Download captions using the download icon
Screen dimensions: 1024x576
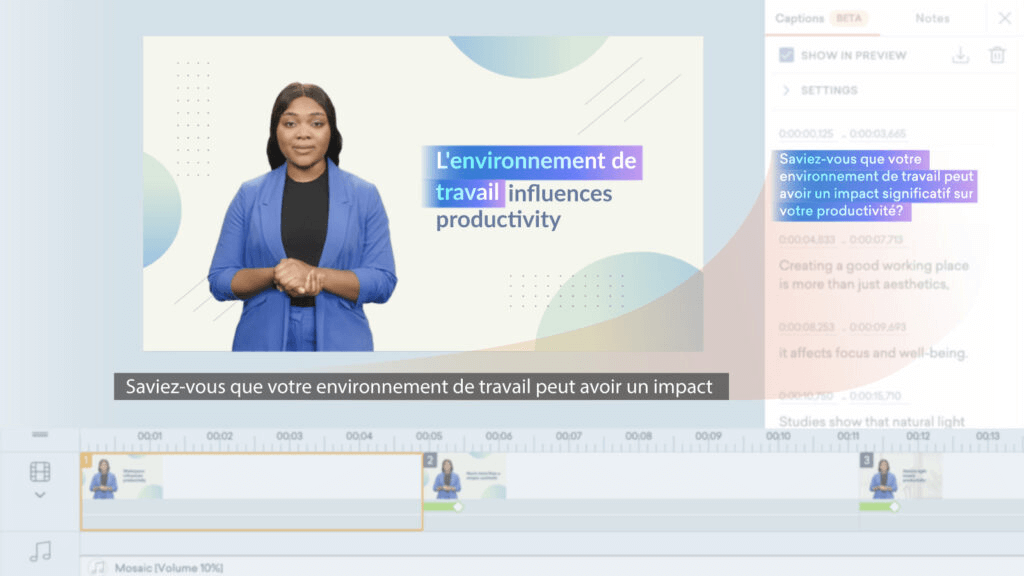(x=961, y=55)
